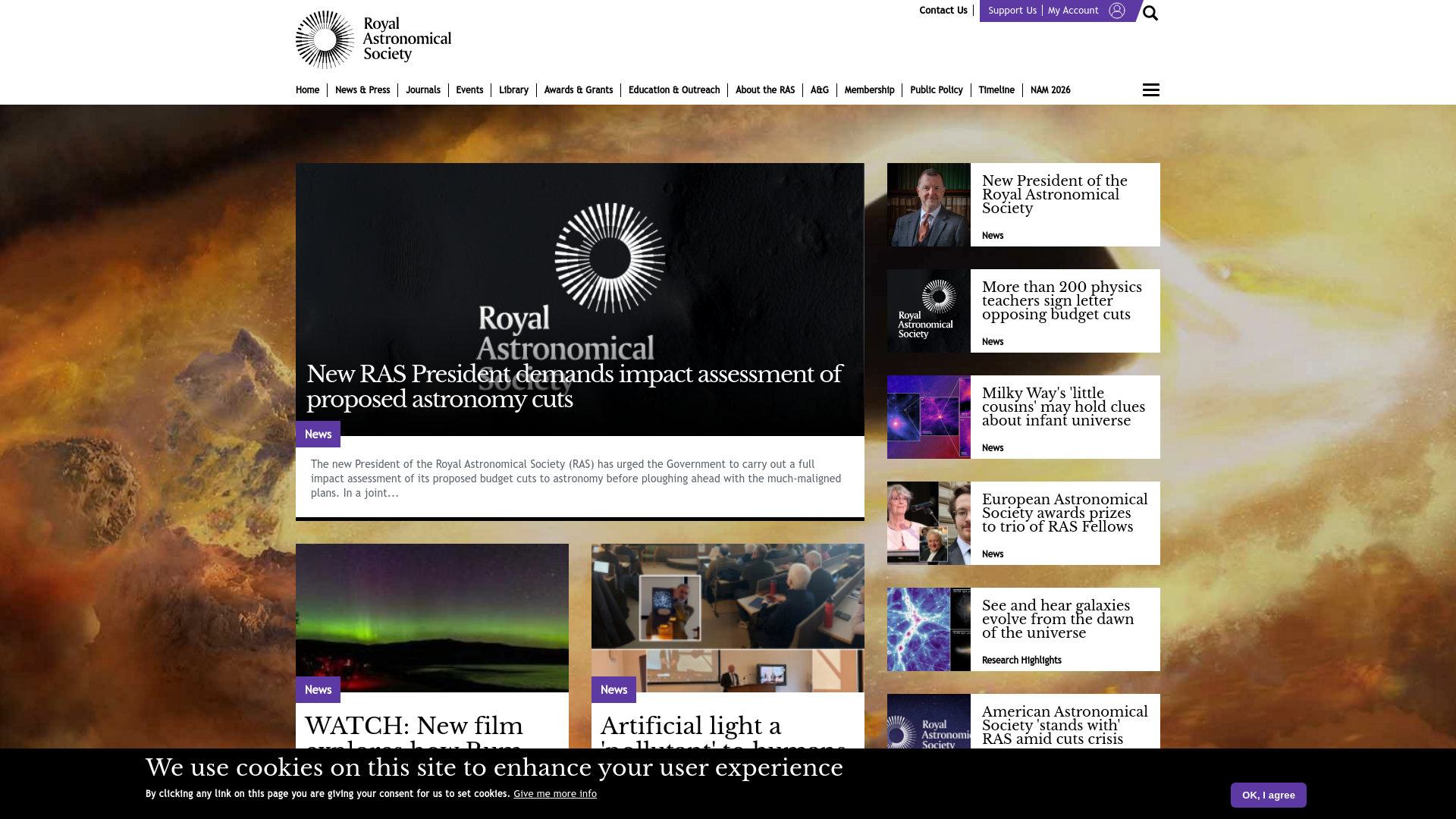This screenshot has width=1456, height=819.
Task: Open NAM 2026 menu item
Action: pyautogui.click(x=1050, y=90)
